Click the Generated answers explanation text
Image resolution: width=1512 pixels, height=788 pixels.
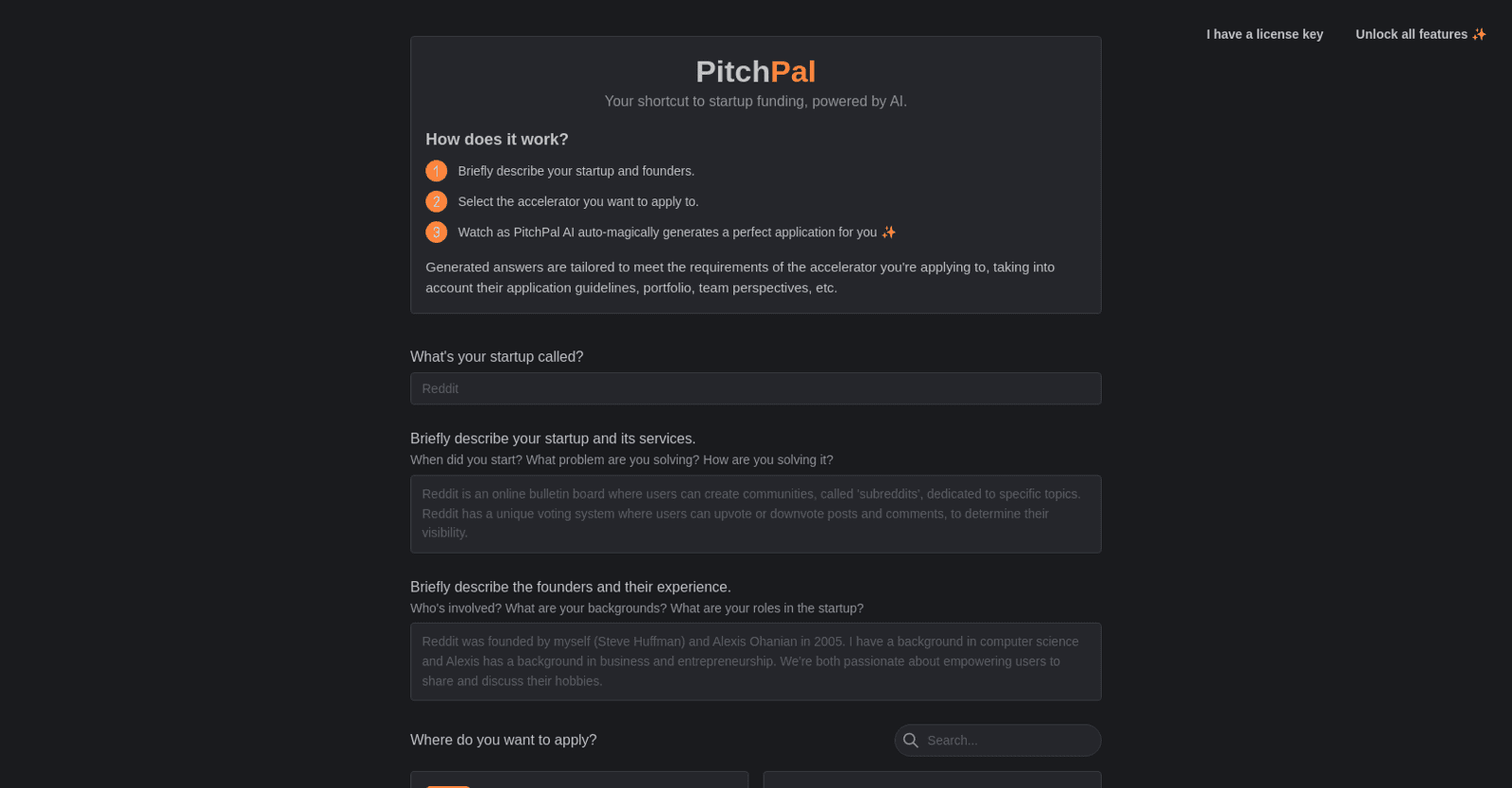coord(740,277)
